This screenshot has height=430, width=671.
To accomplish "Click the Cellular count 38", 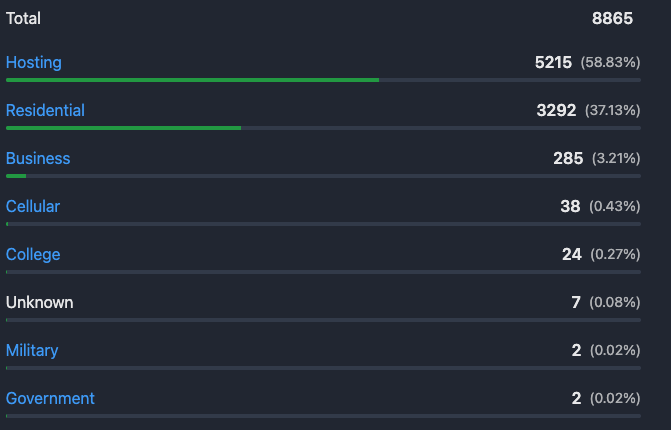I will pos(570,206).
